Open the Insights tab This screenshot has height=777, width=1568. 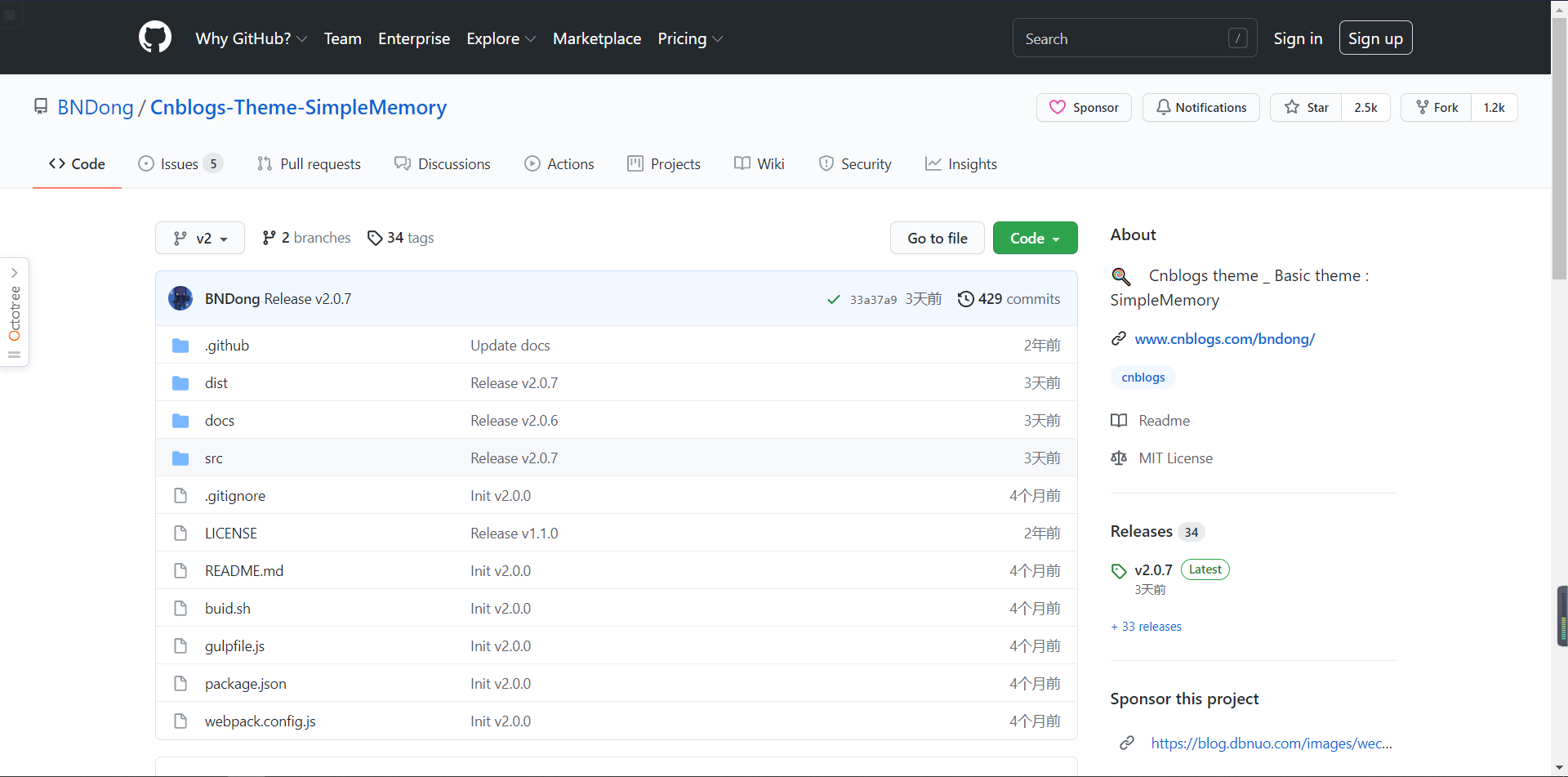pos(961,163)
